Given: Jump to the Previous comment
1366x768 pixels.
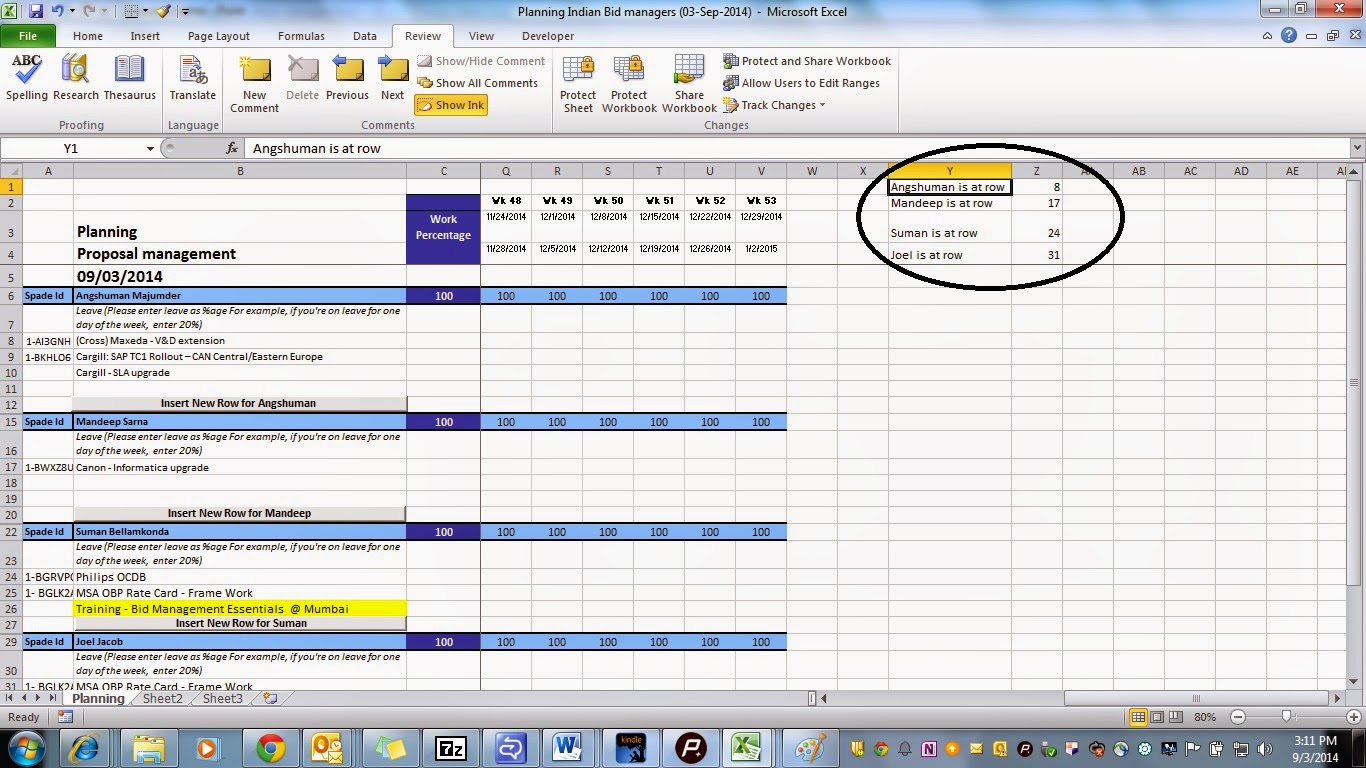Looking at the screenshot, I should pyautogui.click(x=347, y=80).
